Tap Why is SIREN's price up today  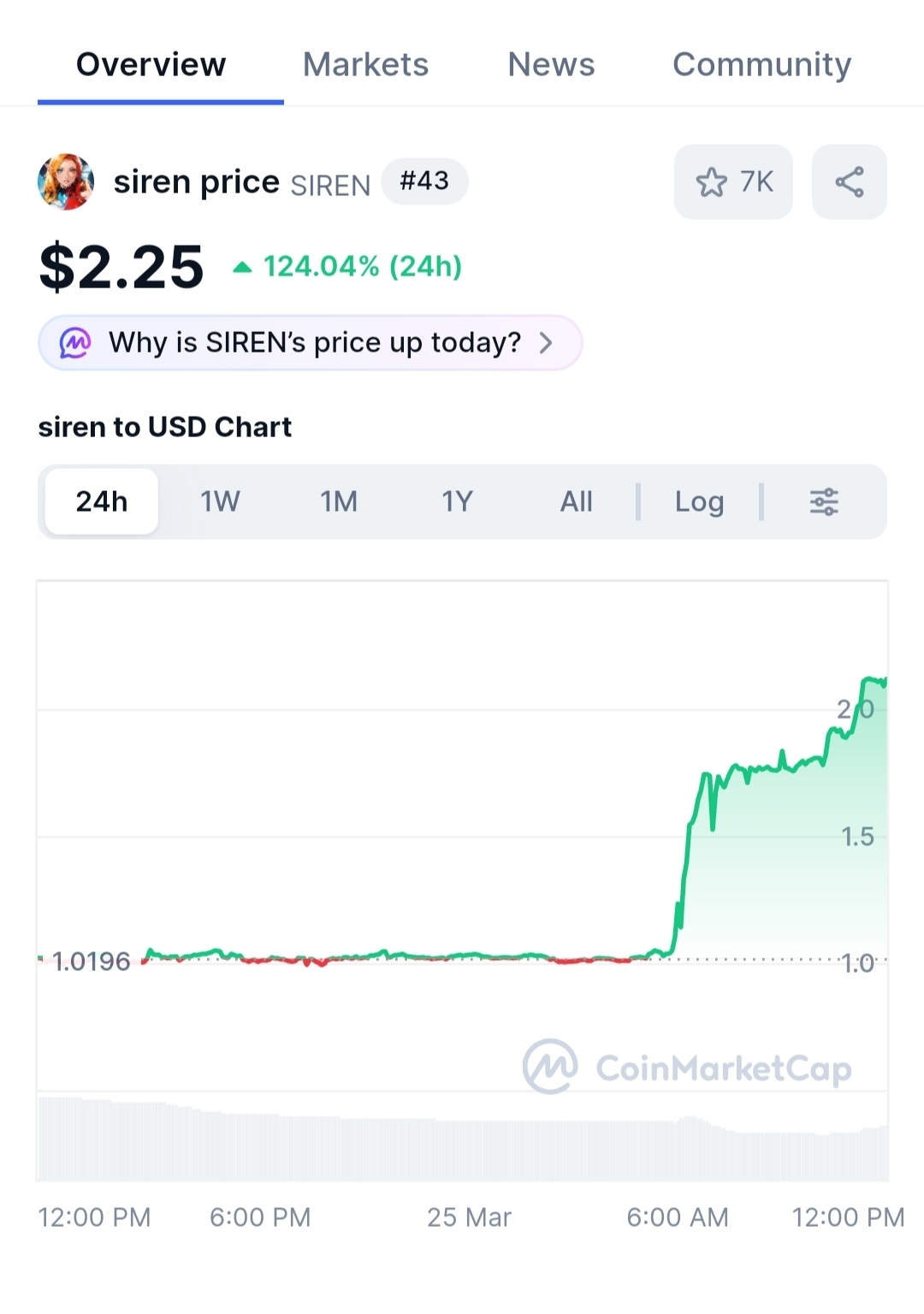click(x=314, y=343)
